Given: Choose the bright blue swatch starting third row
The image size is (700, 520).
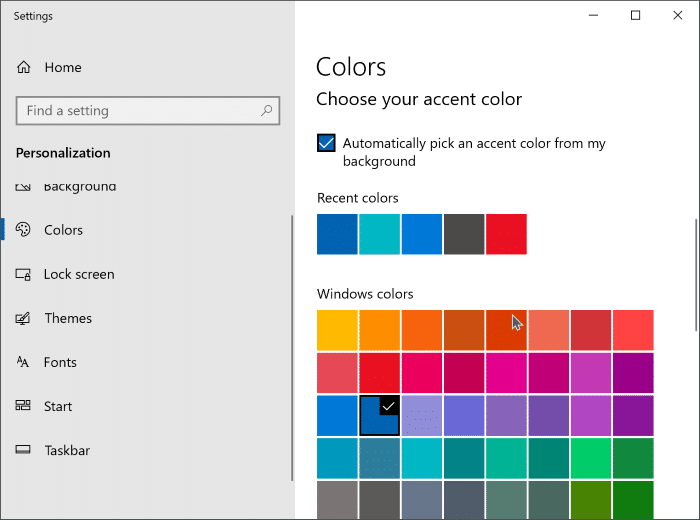Looking at the screenshot, I should (x=337, y=416).
